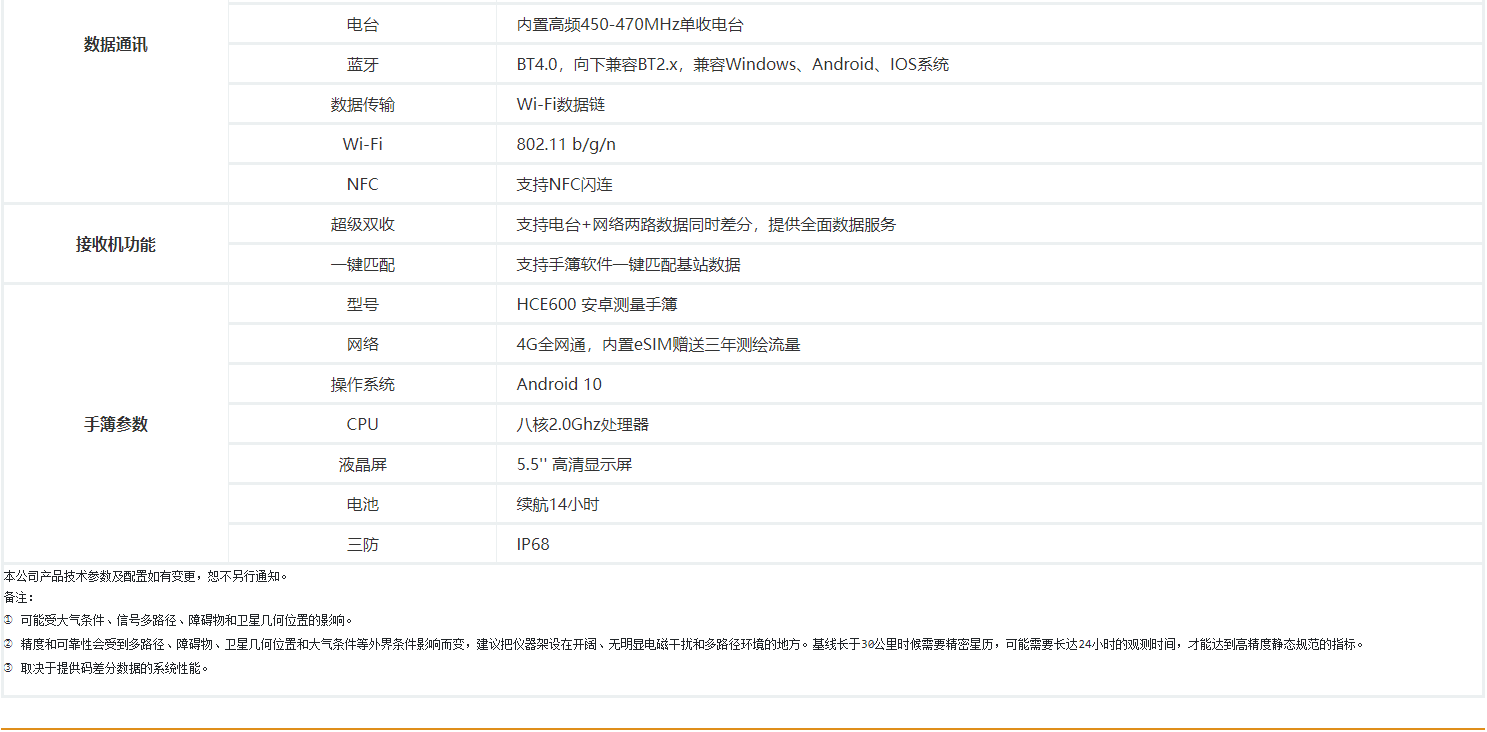Click the 450-470MHz radio specification text

[x=630, y=25]
